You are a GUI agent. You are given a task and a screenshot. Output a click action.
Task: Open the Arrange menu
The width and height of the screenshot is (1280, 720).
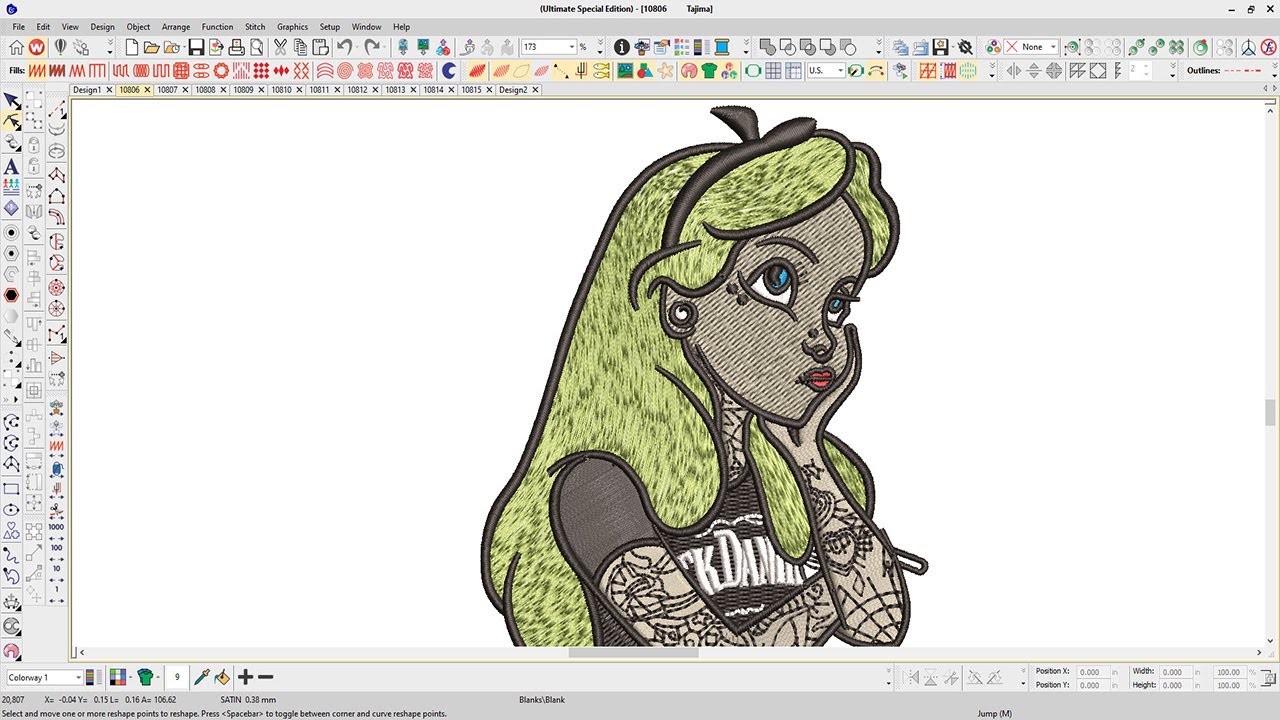pyautogui.click(x=176, y=27)
